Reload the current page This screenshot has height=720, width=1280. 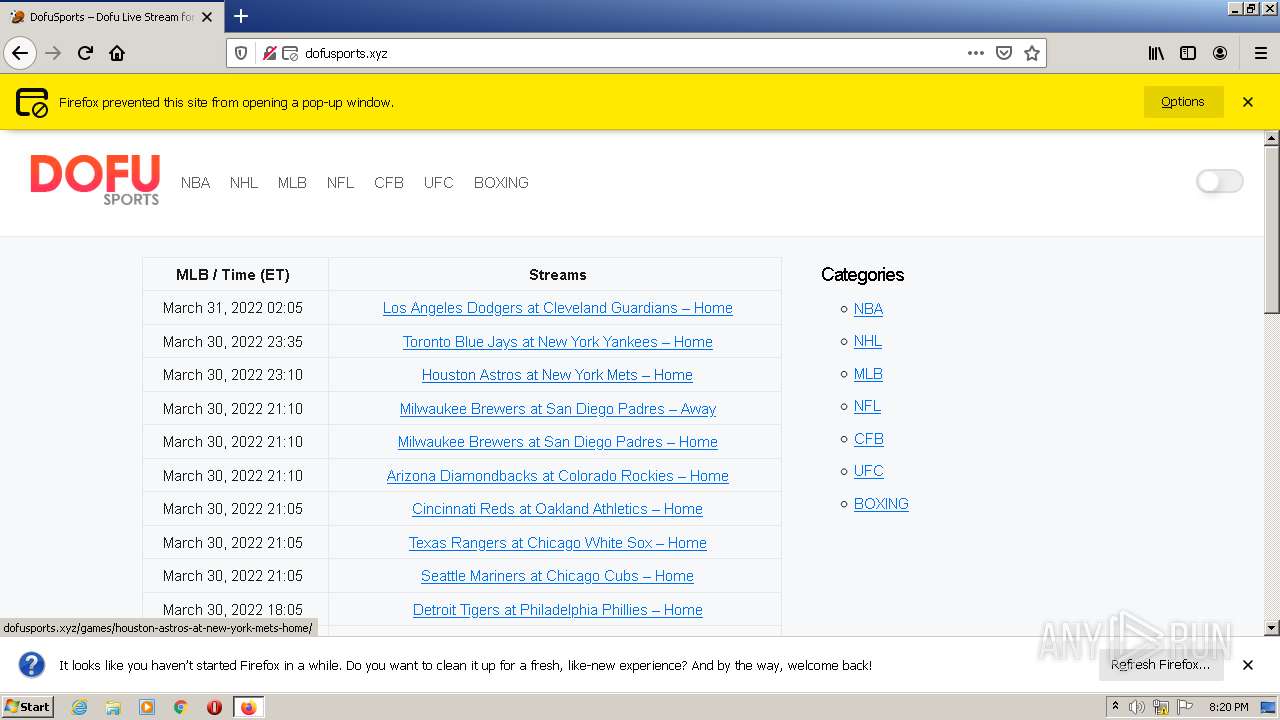click(x=85, y=53)
